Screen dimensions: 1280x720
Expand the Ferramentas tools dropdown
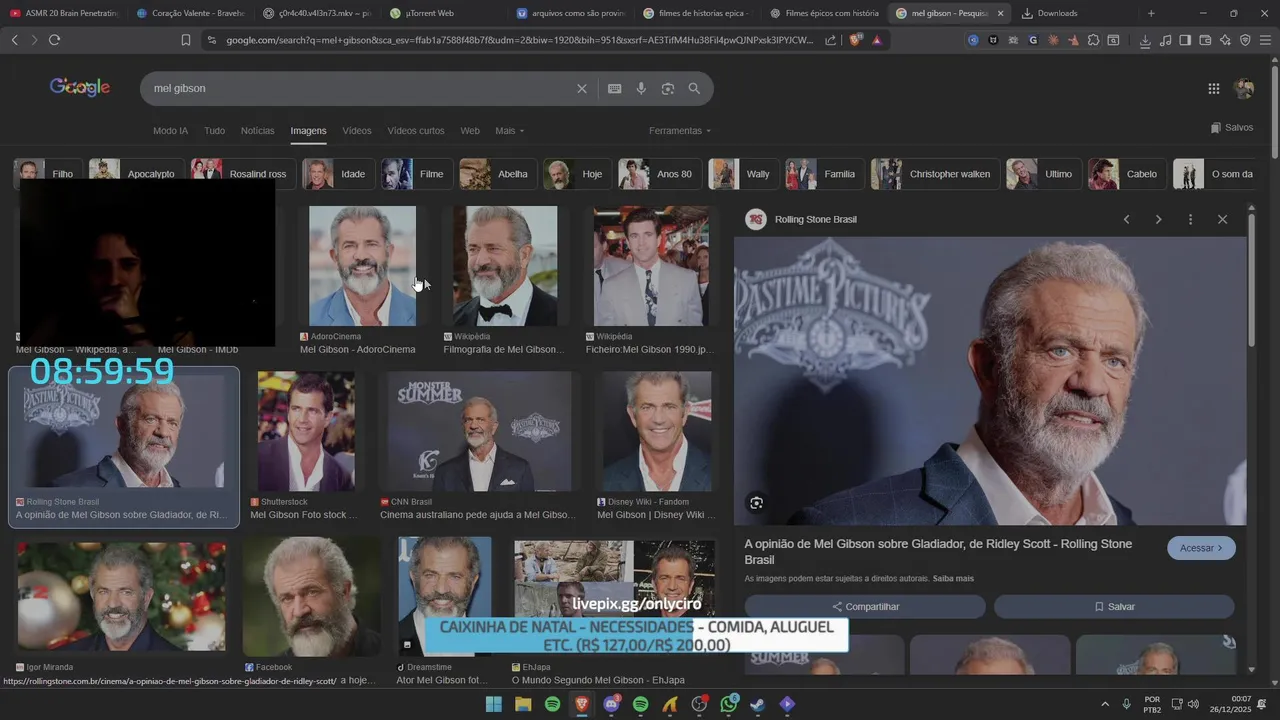(680, 131)
